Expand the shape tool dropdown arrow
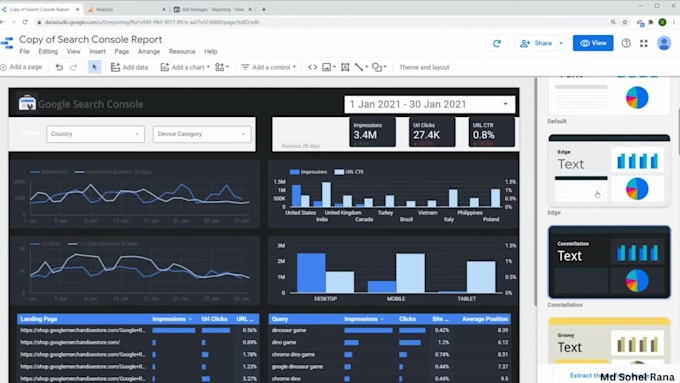 point(385,67)
